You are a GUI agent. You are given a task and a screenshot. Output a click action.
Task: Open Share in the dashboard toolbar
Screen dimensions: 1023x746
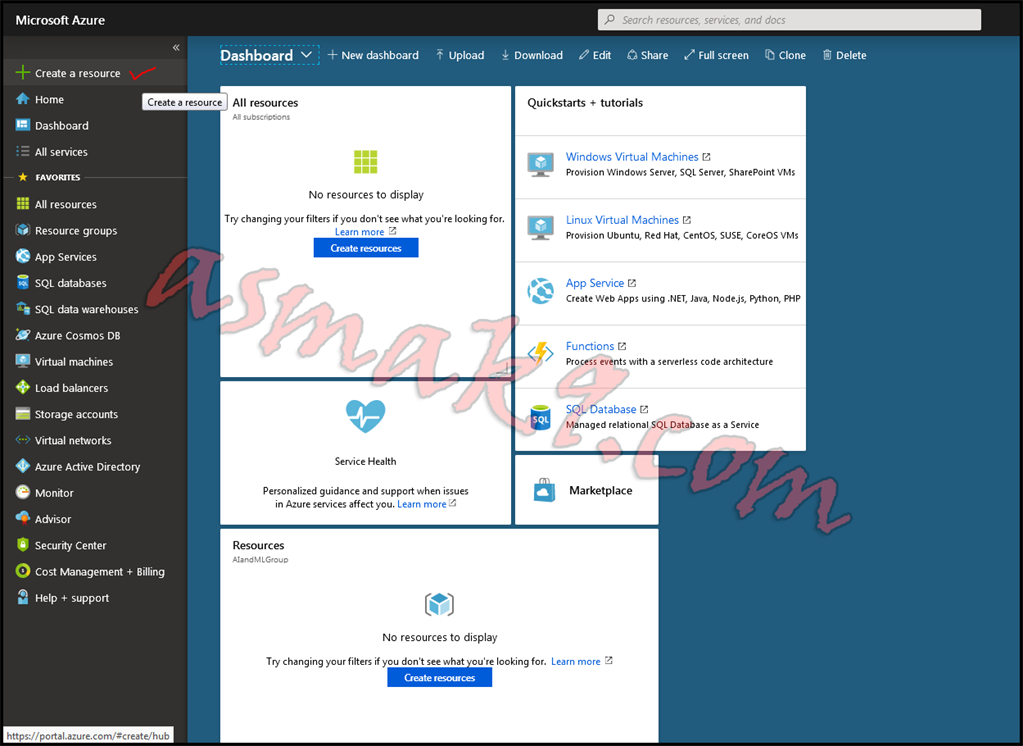pyautogui.click(x=648, y=55)
